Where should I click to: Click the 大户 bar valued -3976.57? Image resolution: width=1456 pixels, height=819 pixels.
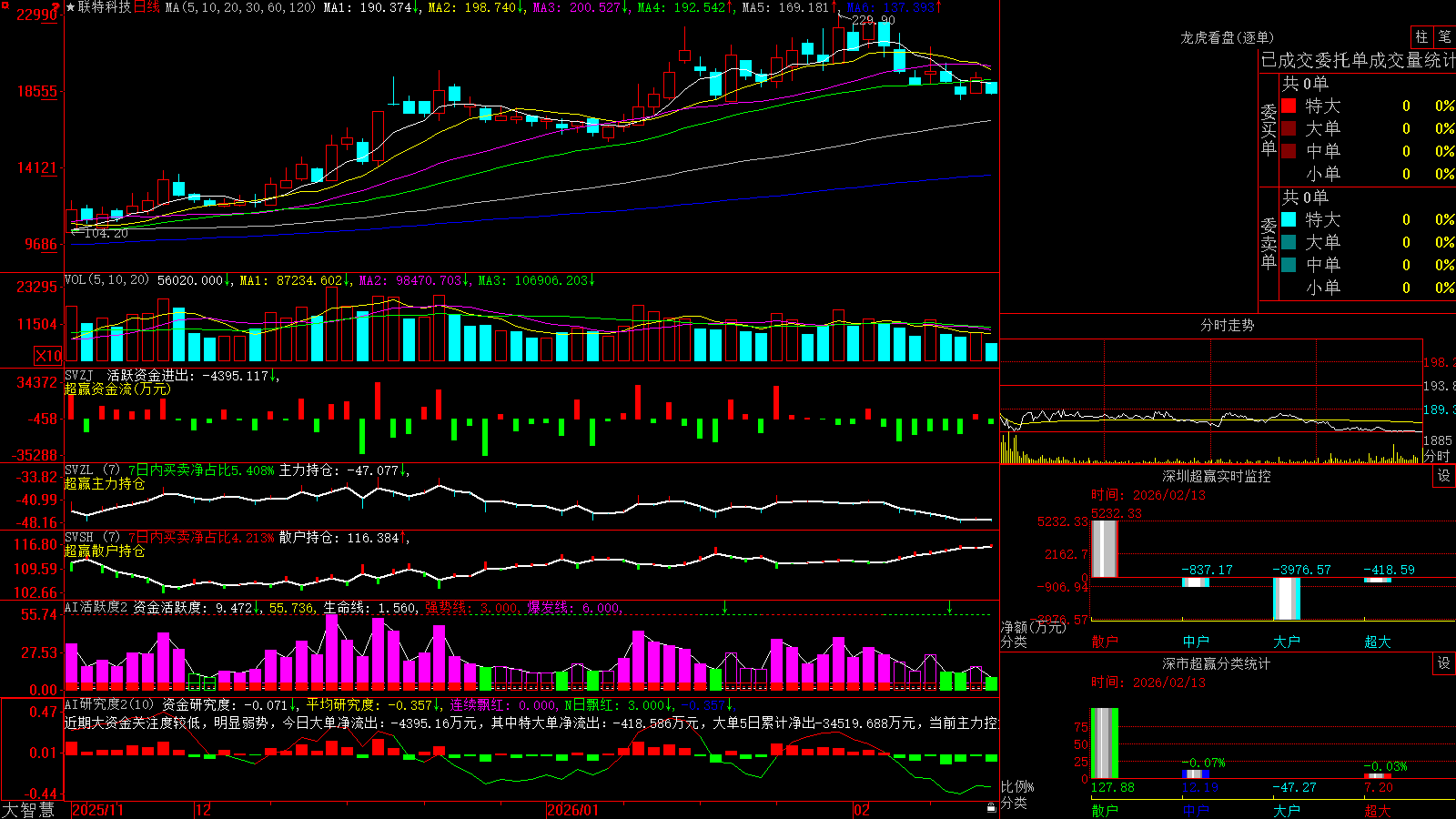(1287, 599)
